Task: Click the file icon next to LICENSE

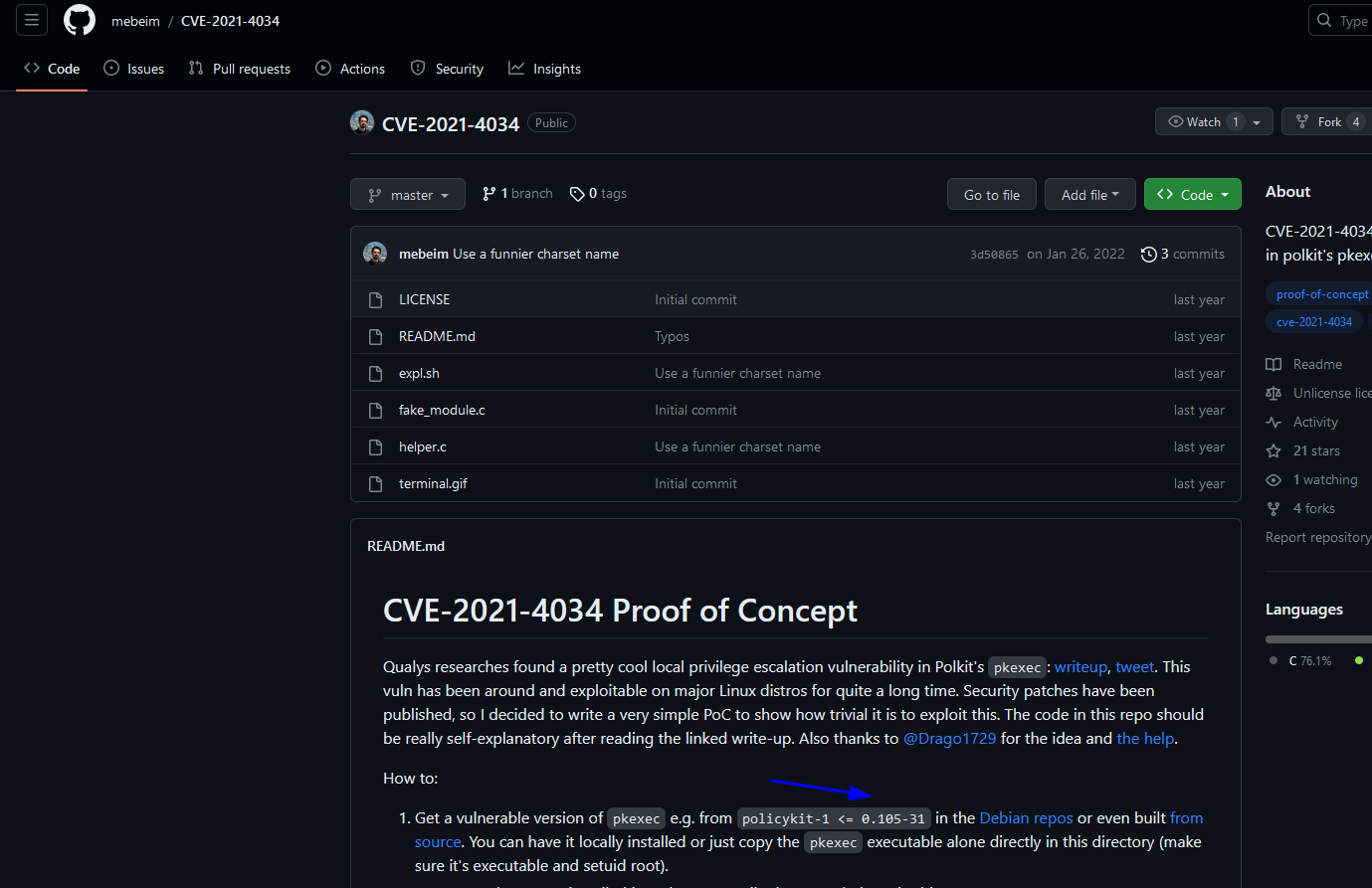Action: click(x=375, y=299)
